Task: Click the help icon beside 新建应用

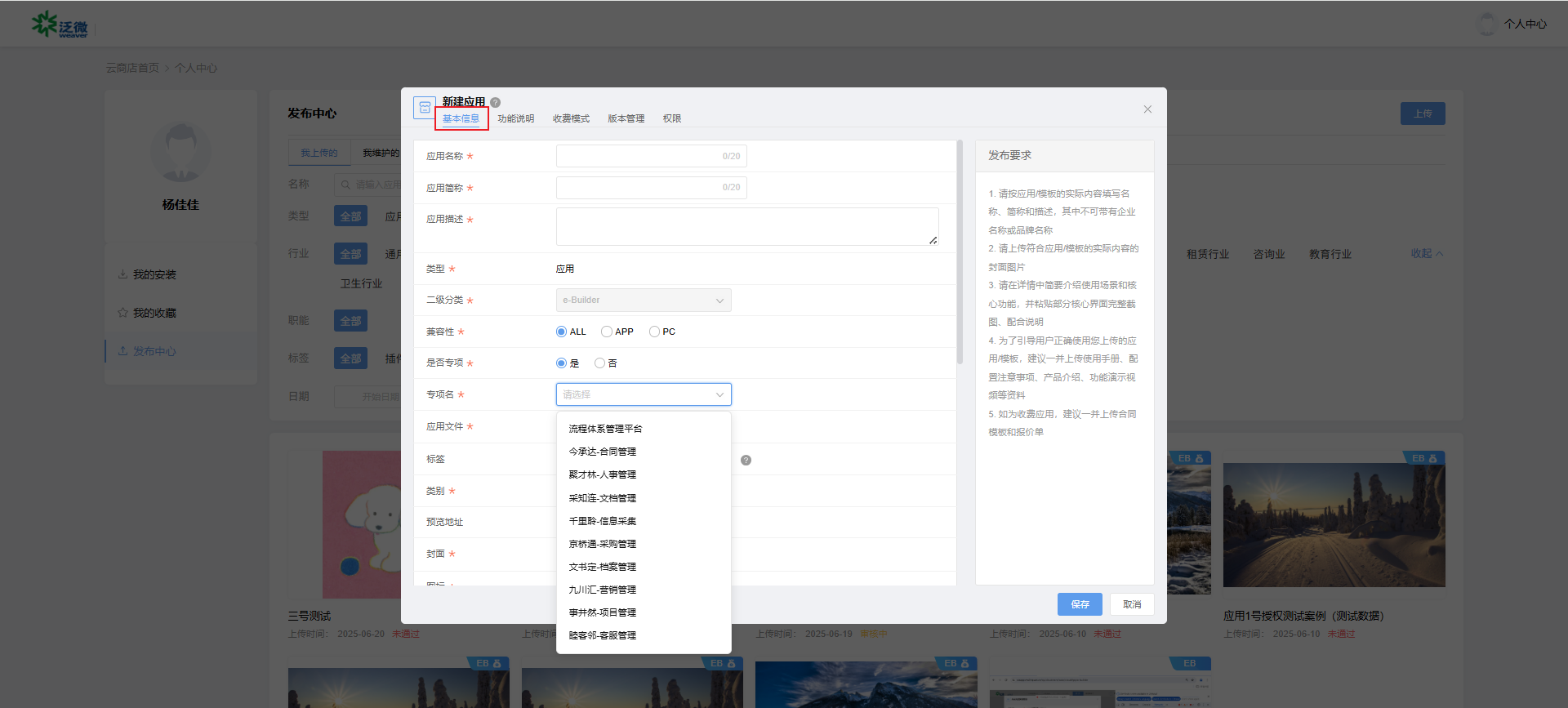Action: pos(495,102)
